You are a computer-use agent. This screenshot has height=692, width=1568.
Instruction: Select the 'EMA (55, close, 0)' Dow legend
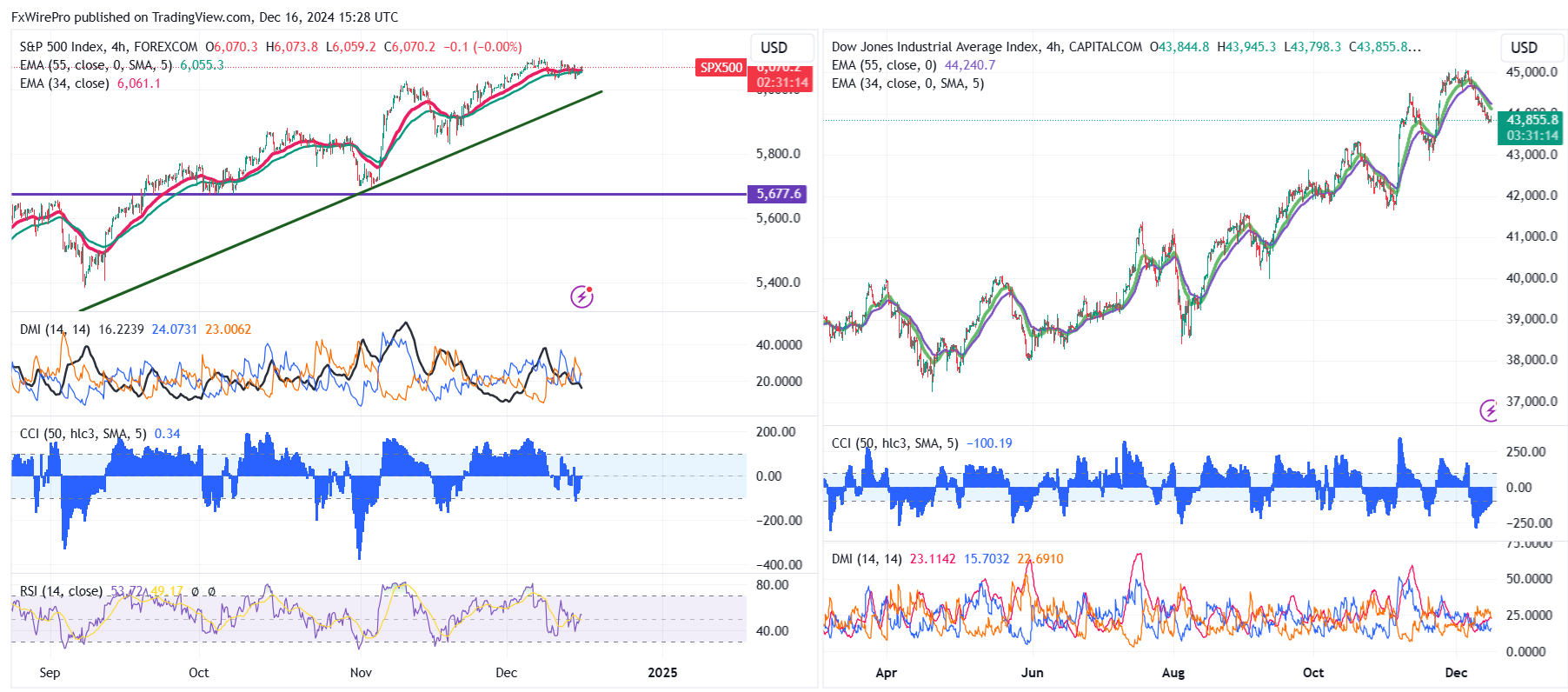pyautogui.click(x=884, y=65)
